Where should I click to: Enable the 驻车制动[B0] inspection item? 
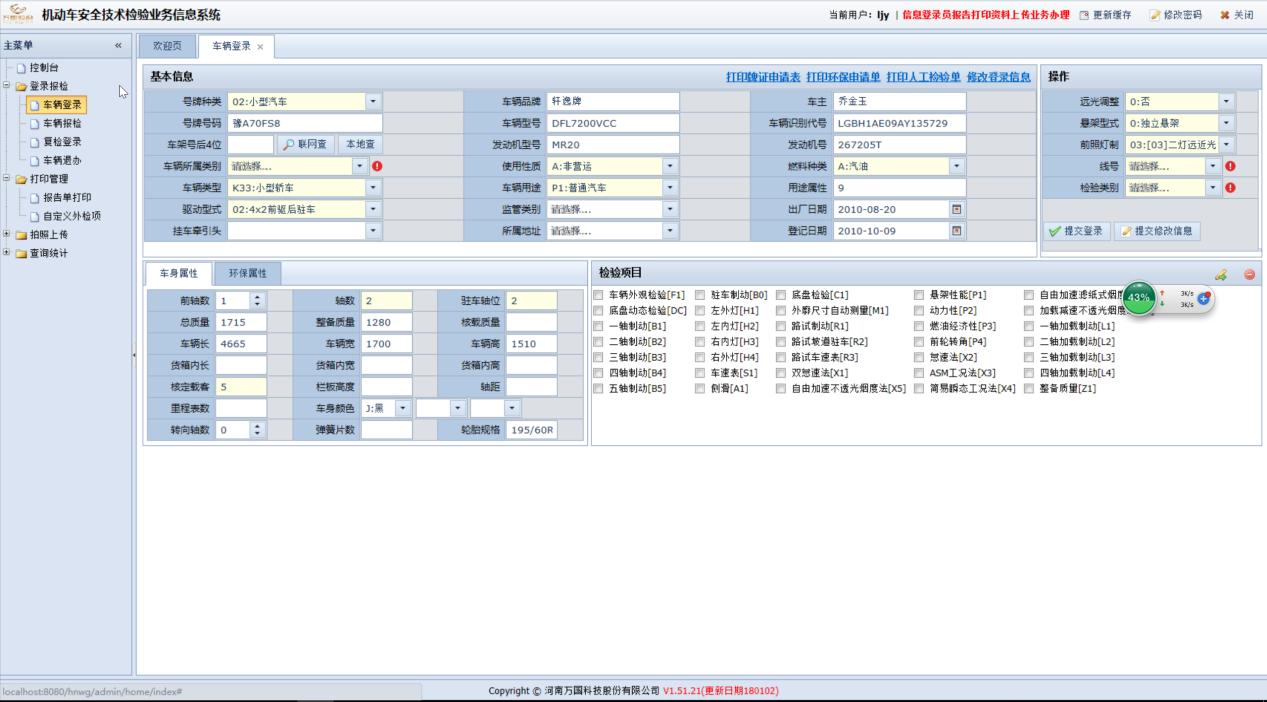tap(700, 295)
